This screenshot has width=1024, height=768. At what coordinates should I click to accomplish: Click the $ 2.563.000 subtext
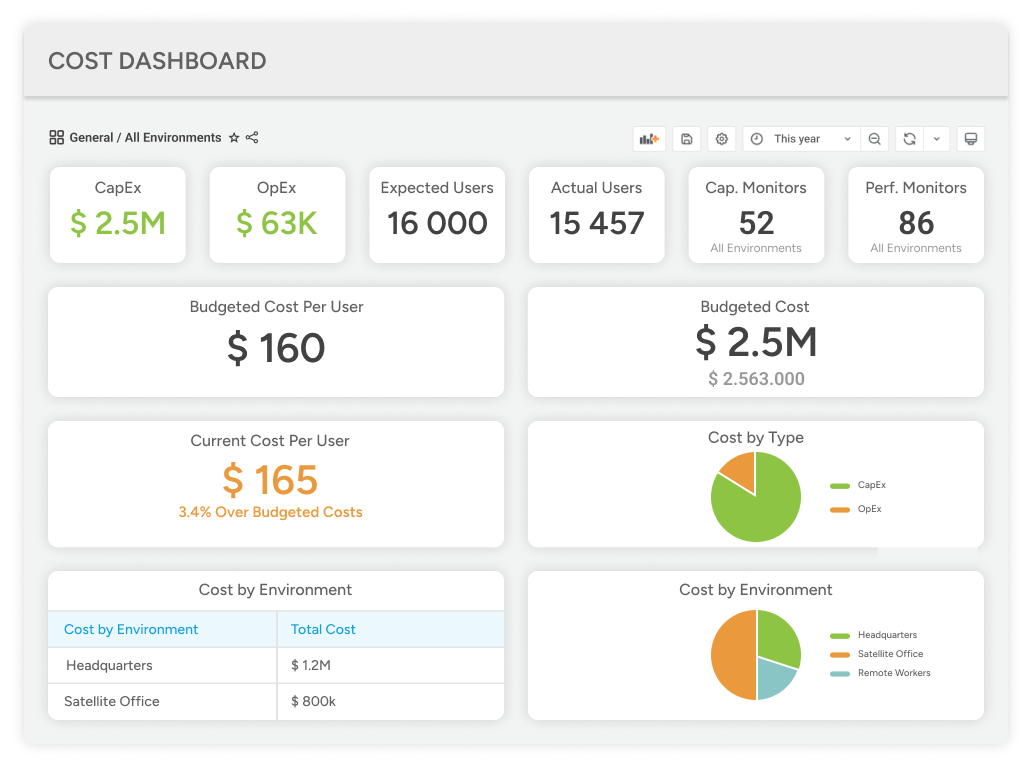point(756,379)
